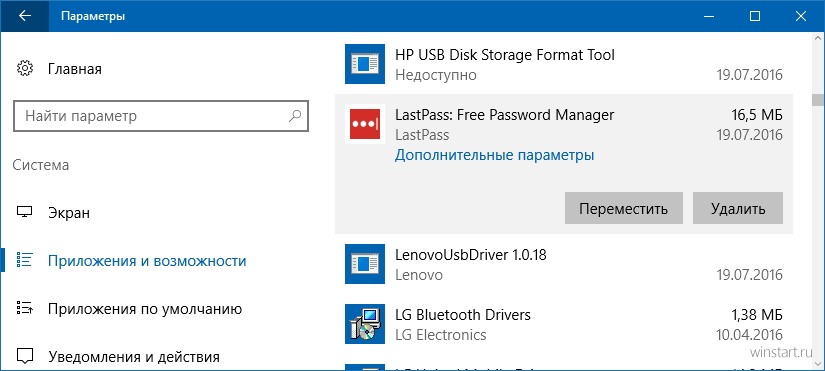
Task: Click the HP USB Disk Storage Format Tool icon
Action: (365, 64)
